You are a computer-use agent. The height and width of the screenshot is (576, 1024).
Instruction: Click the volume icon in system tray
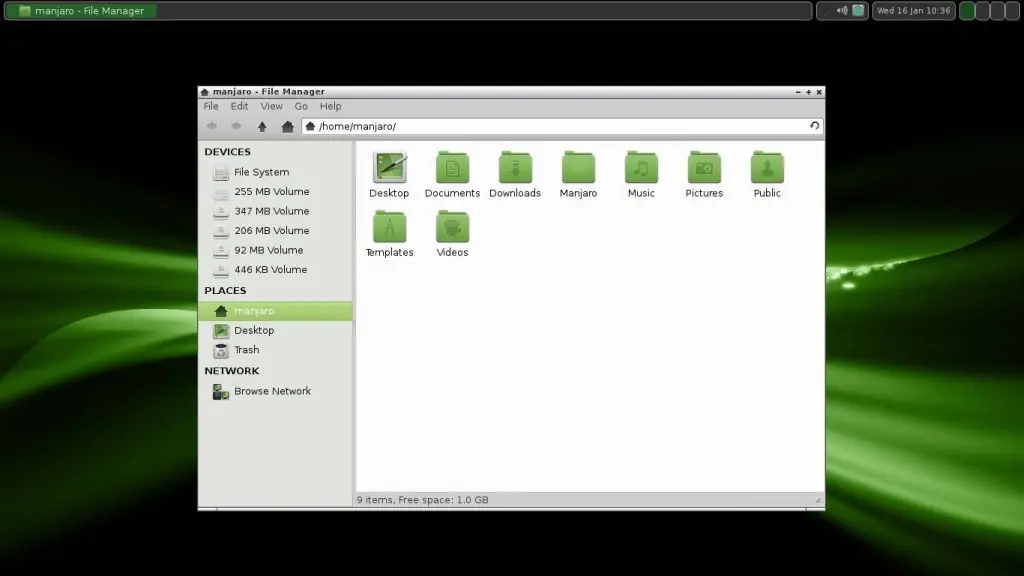coord(842,10)
